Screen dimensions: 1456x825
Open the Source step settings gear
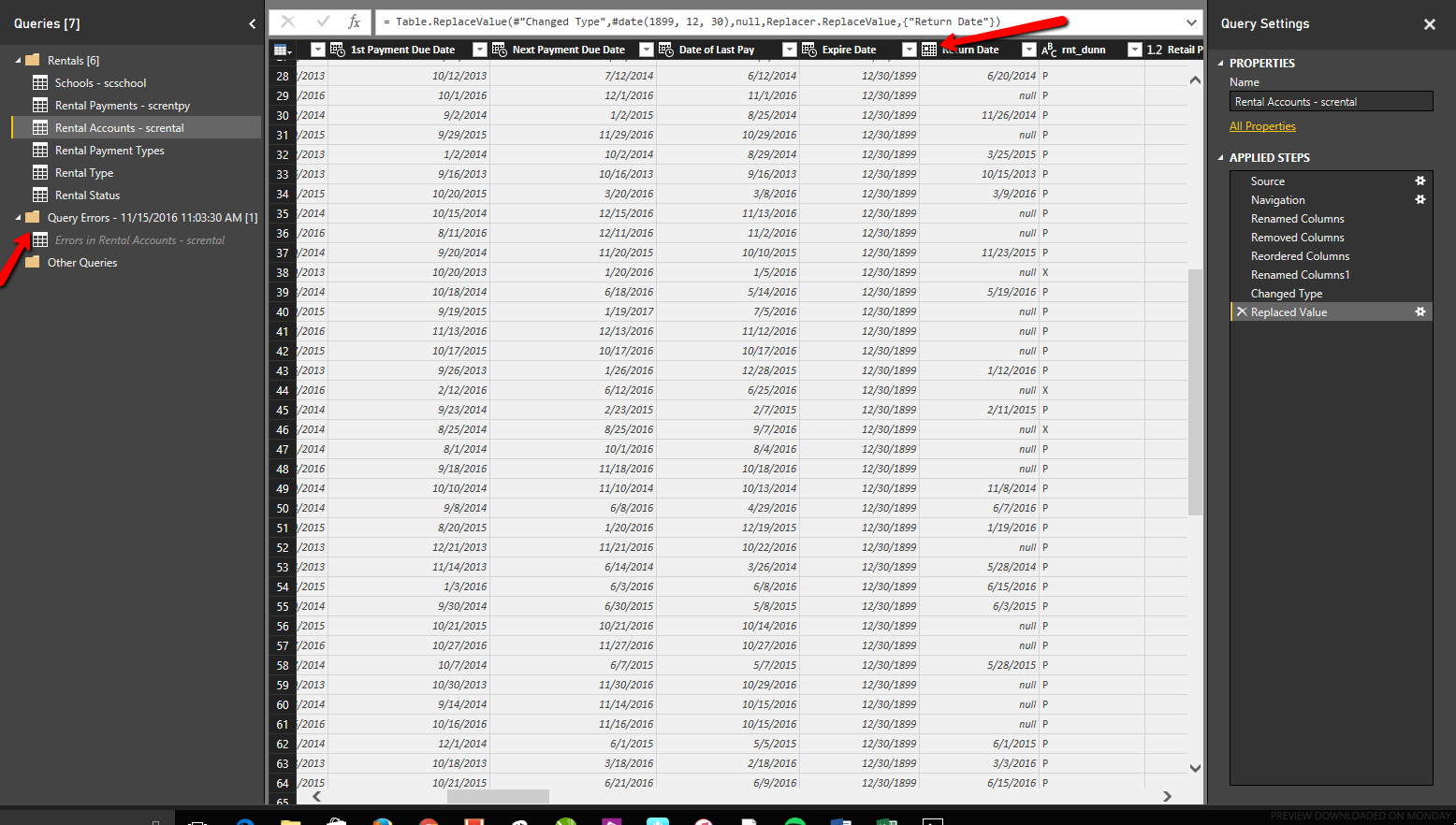click(x=1420, y=181)
